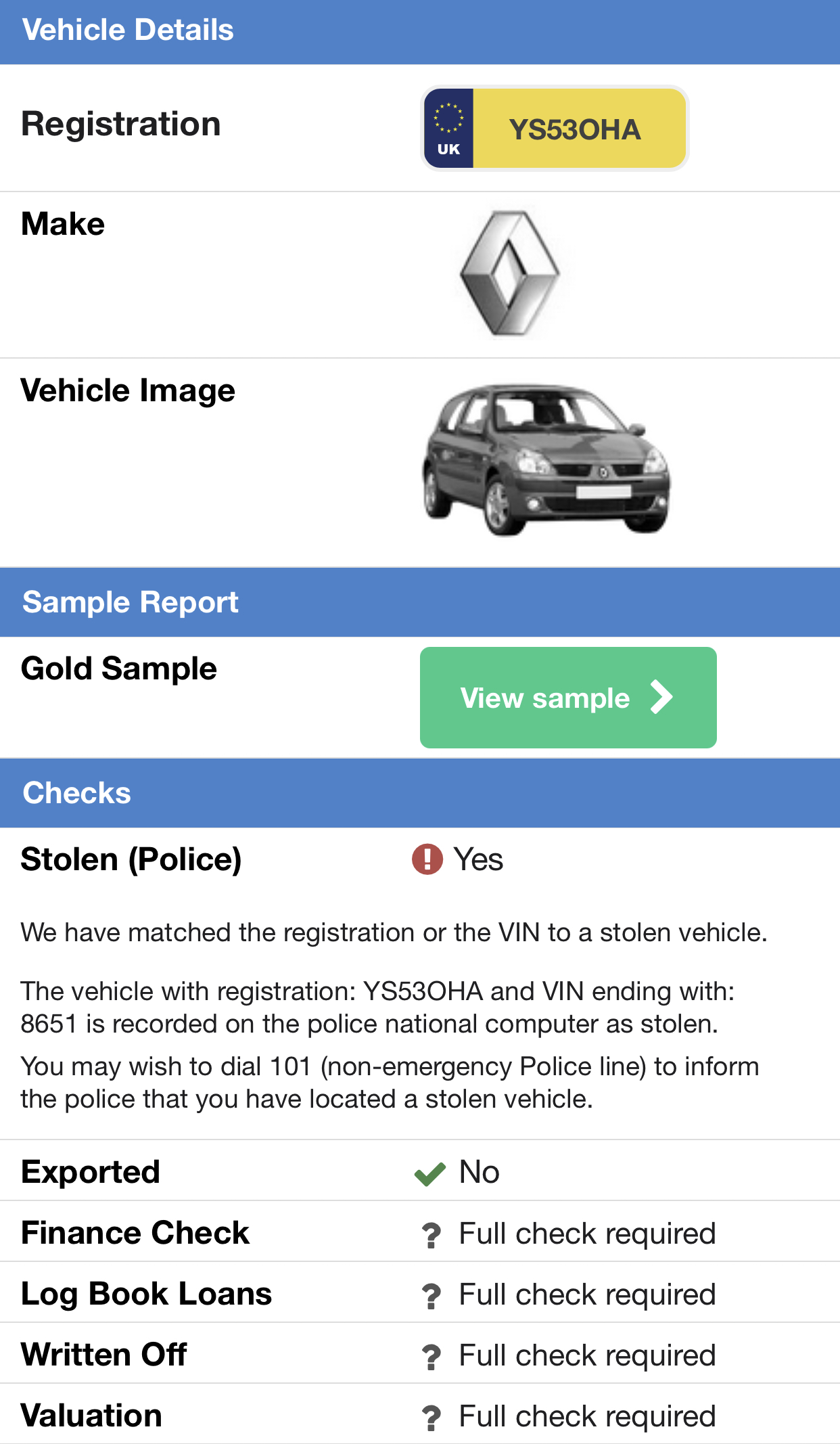Screen dimensions: 840x1444
Task: Open the View sample button
Action: coord(568,698)
